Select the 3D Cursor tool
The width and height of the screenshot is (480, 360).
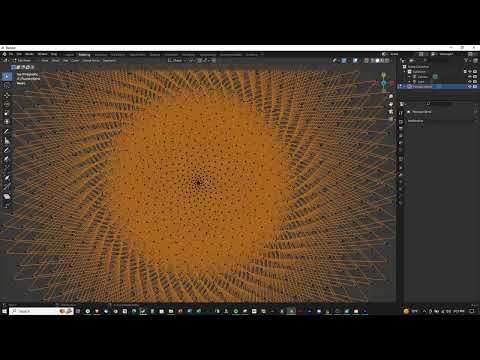pyautogui.click(x=7, y=86)
